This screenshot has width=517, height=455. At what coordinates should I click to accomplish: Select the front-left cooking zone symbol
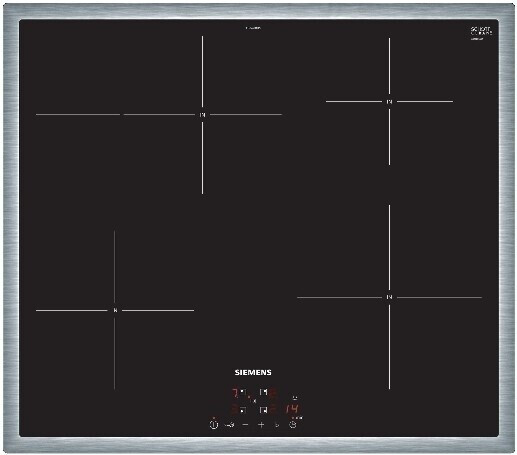(243, 410)
